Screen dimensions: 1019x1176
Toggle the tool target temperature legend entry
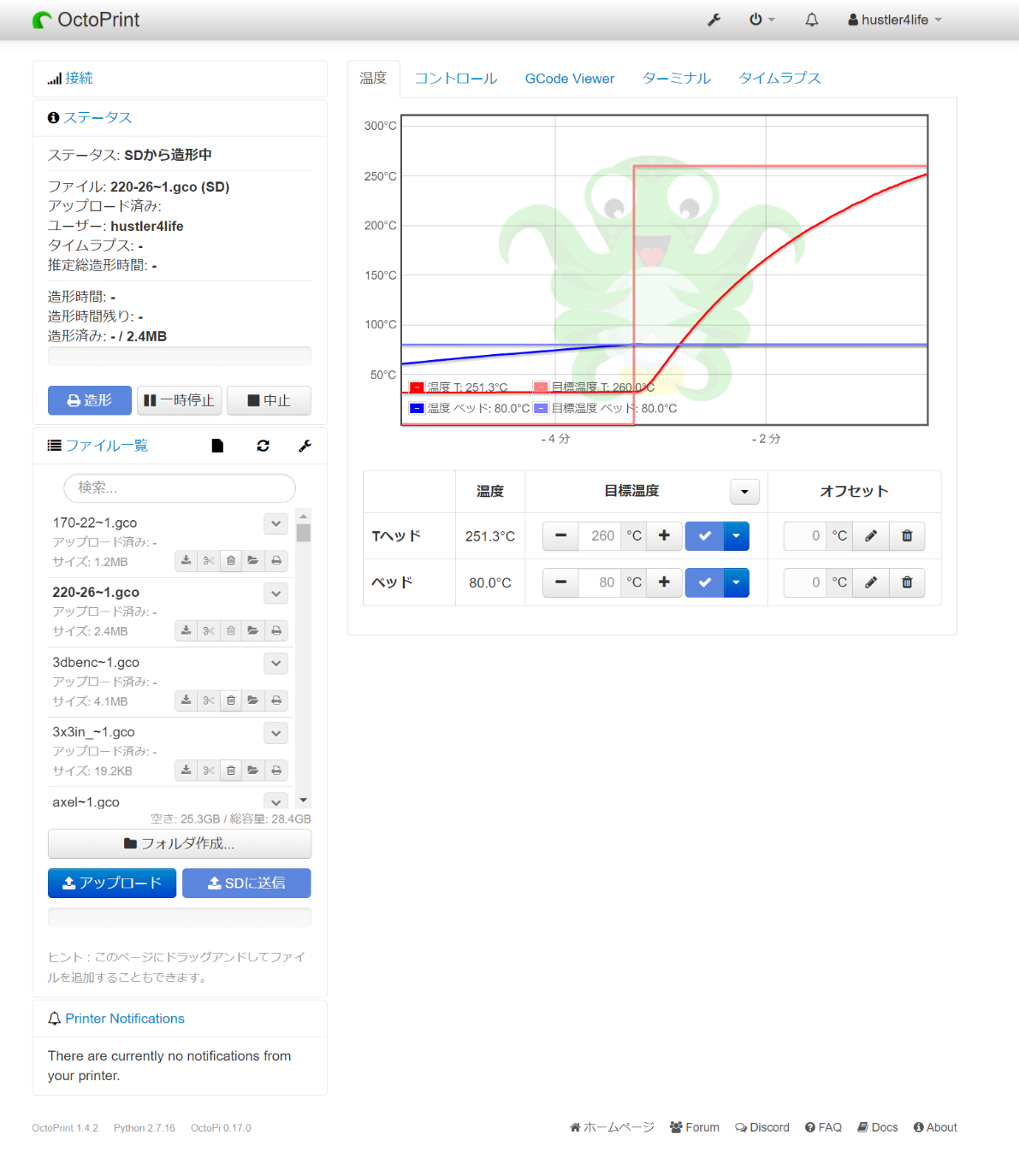tap(593, 387)
